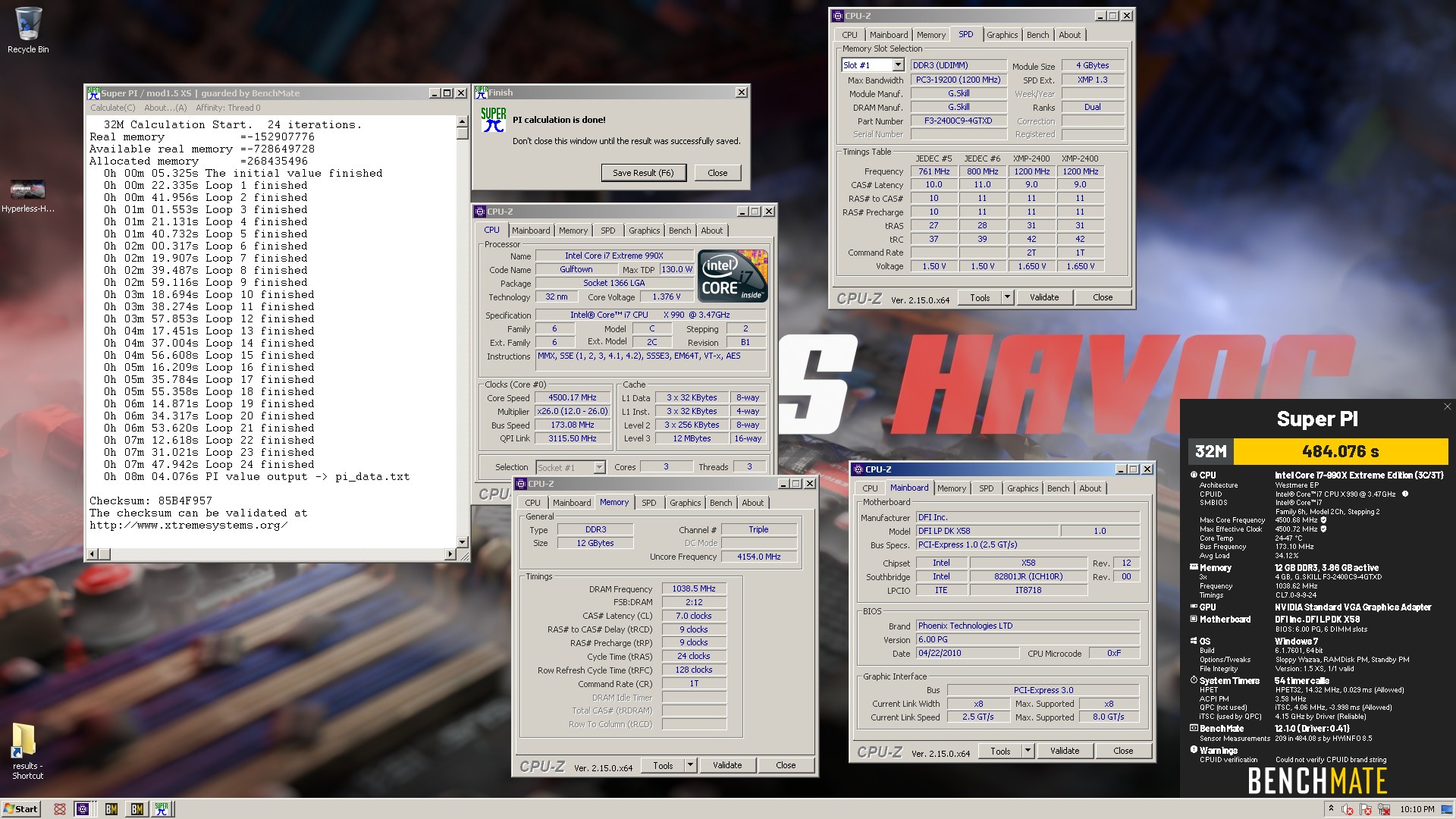The image size is (1456, 819).
Task: Open Calculate(C) menu in Super PI
Action: 113,108
